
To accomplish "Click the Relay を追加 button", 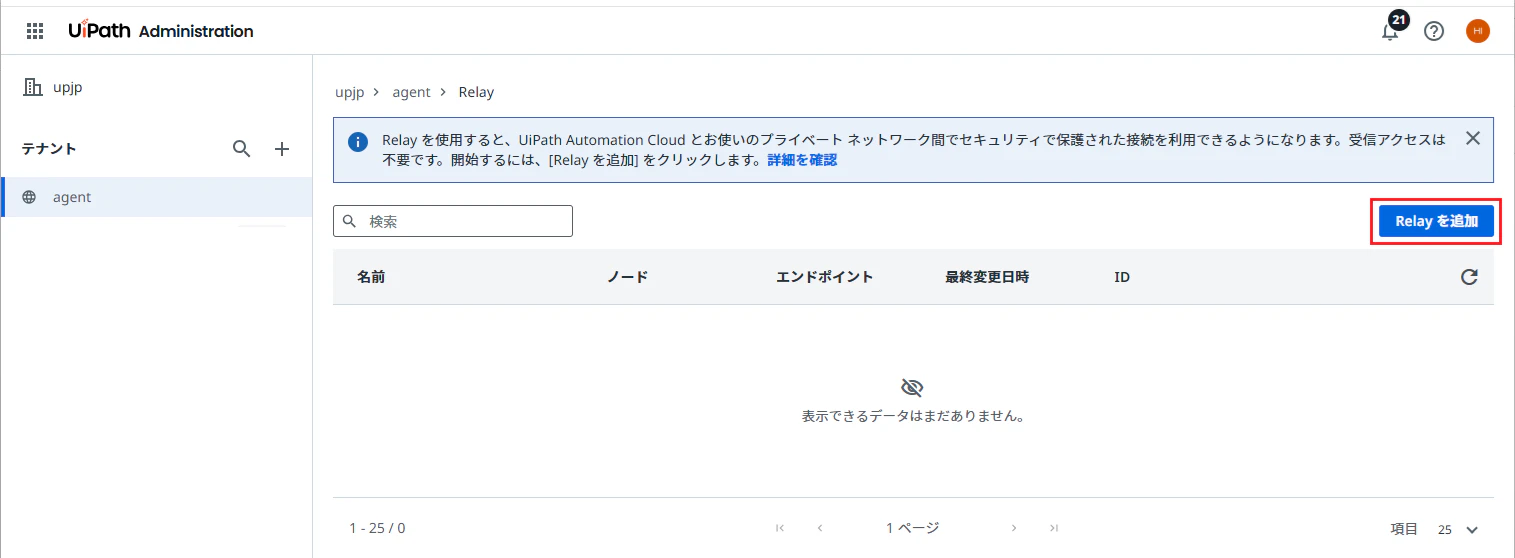I will pyautogui.click(x=1436, y=221).
